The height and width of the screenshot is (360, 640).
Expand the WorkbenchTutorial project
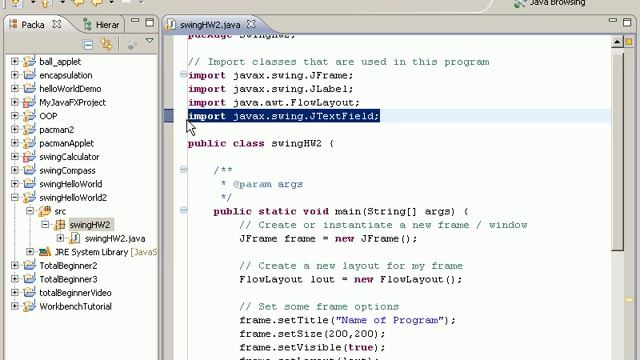(x=15, y=307)
